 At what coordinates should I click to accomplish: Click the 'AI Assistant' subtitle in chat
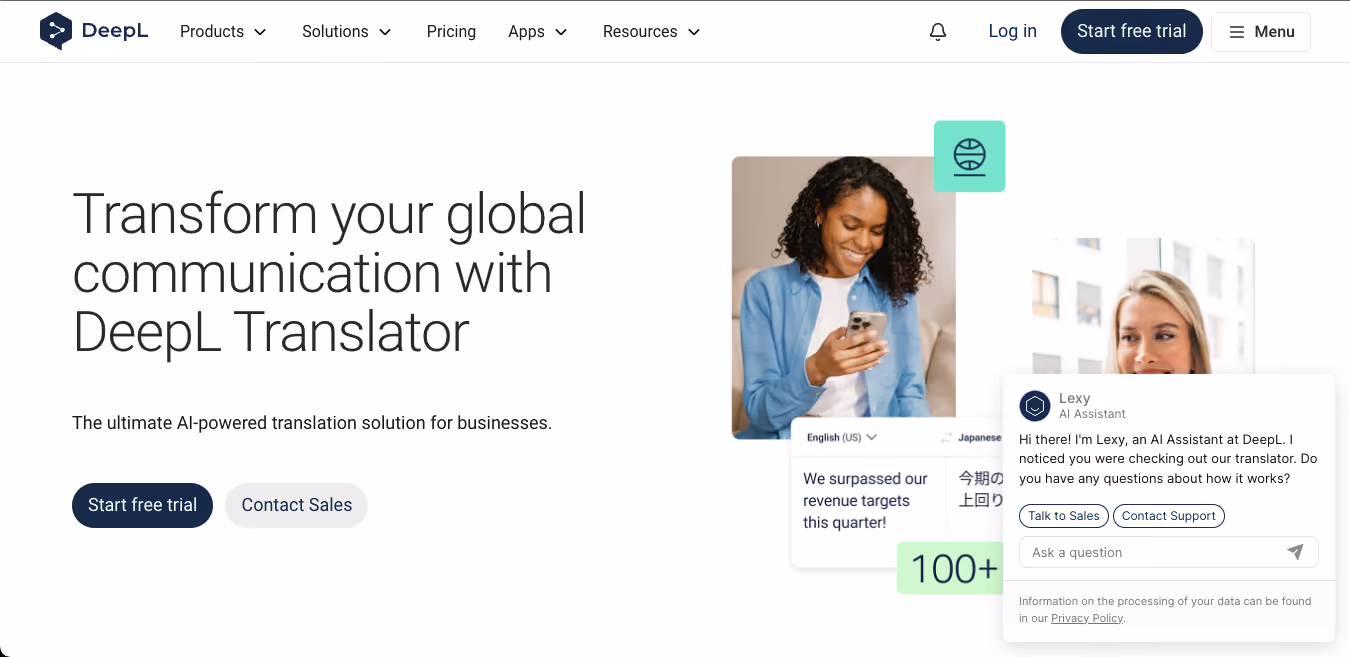(1092, 414)
